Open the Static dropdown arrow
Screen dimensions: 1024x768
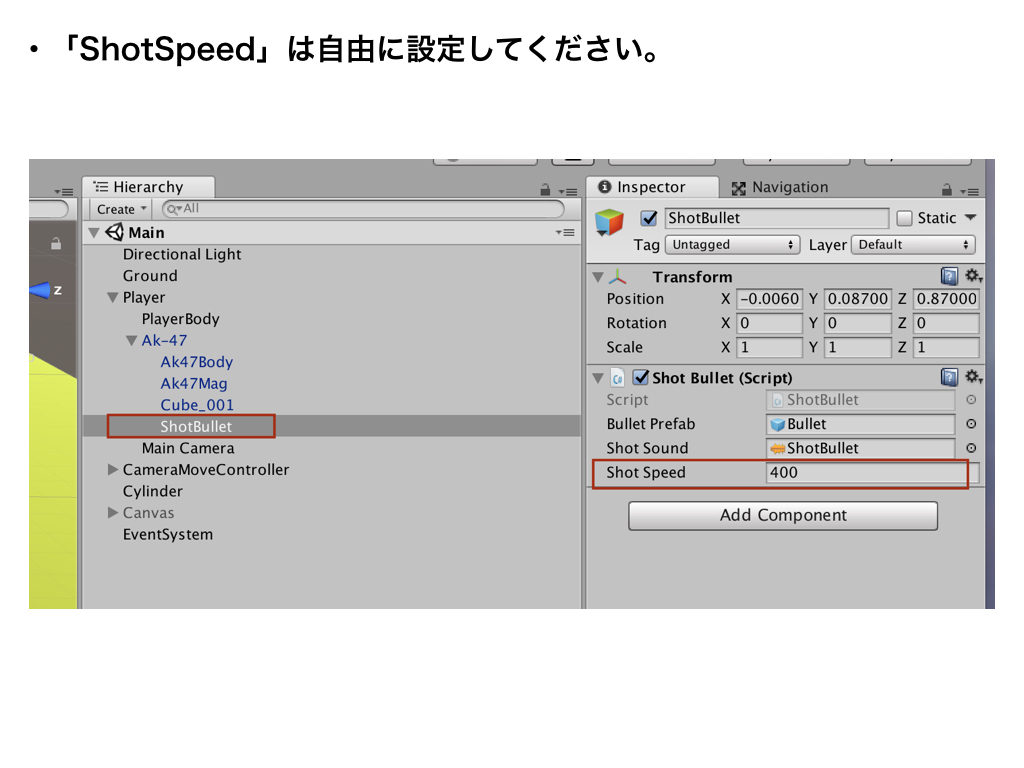pos(970,217)
